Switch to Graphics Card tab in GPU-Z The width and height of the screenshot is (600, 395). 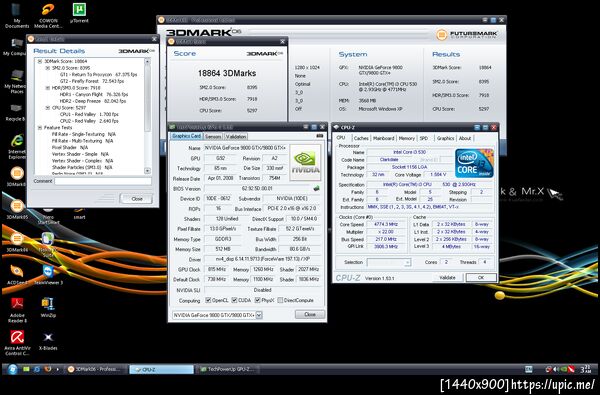pos(186,136)
